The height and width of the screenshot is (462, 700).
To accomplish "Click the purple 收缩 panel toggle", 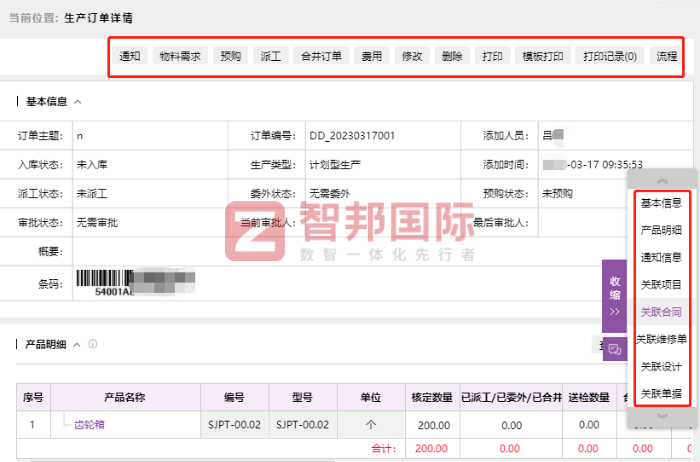I will click(615, 296).
